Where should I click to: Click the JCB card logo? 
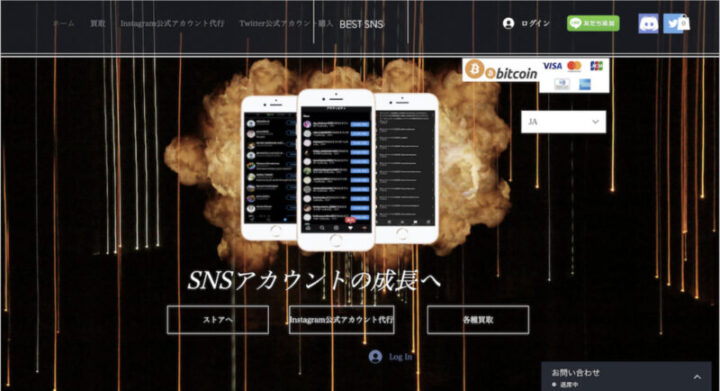(596, 66)
